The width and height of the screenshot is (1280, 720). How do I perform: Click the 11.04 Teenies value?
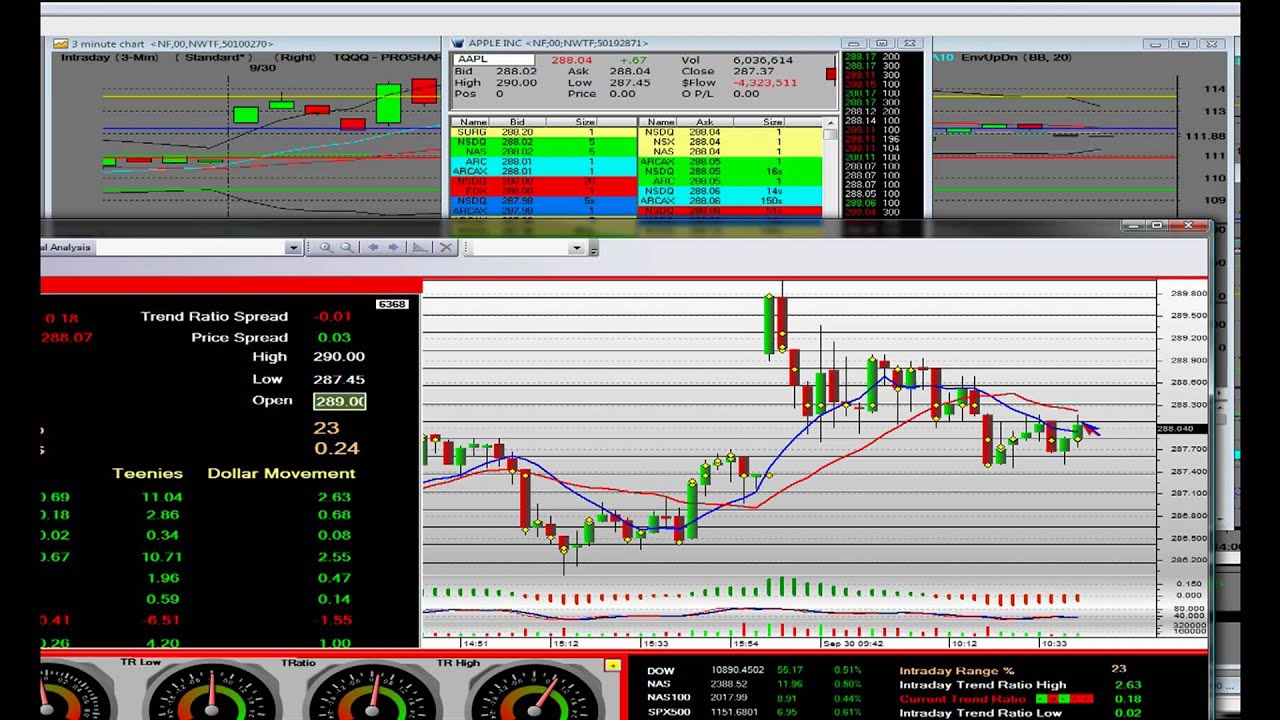[162, 497]
